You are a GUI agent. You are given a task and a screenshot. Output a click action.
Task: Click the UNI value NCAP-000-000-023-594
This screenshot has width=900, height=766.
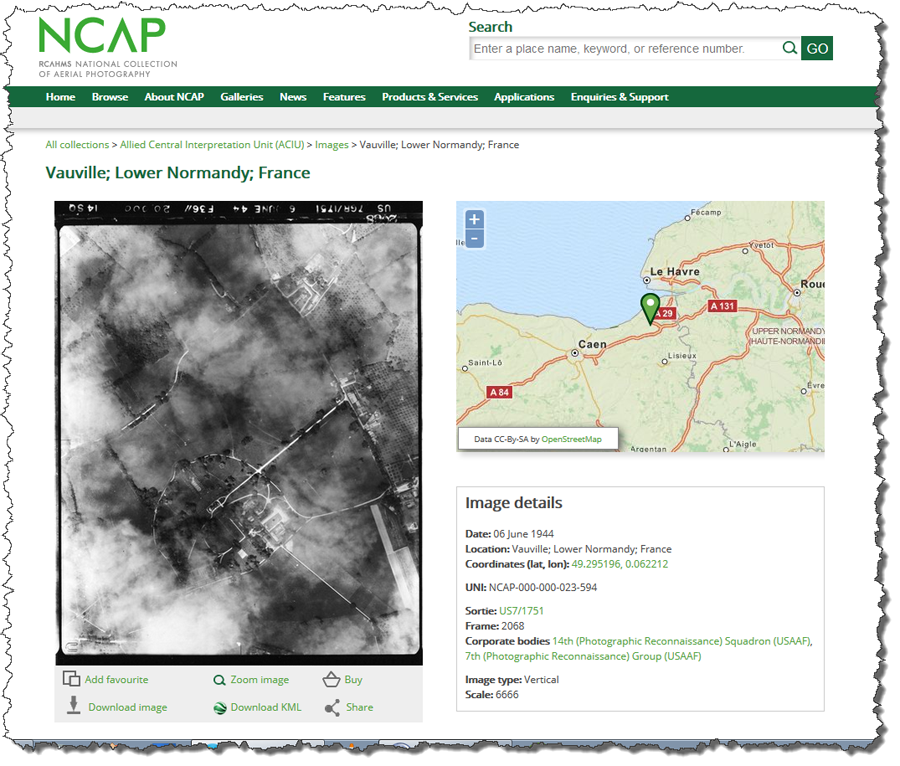coord(543,587)
